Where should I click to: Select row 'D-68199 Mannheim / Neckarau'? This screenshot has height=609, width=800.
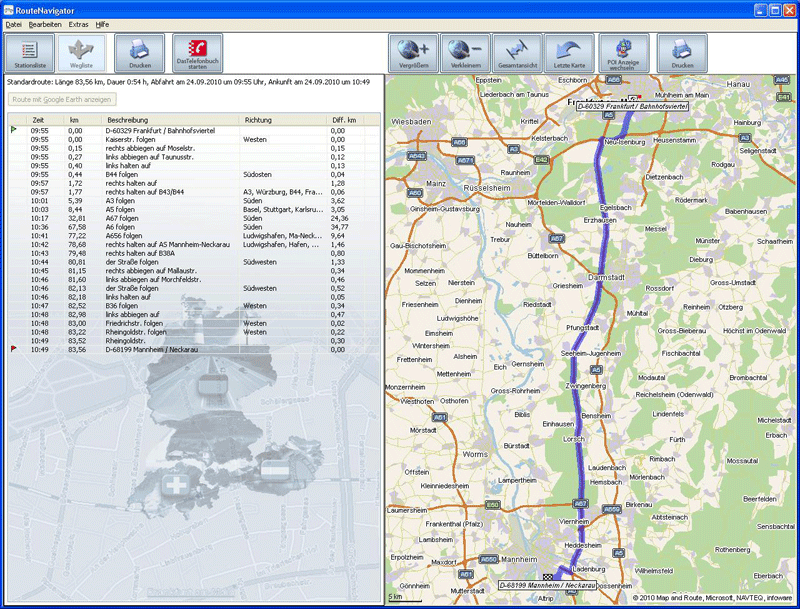[x=194, y=349]
